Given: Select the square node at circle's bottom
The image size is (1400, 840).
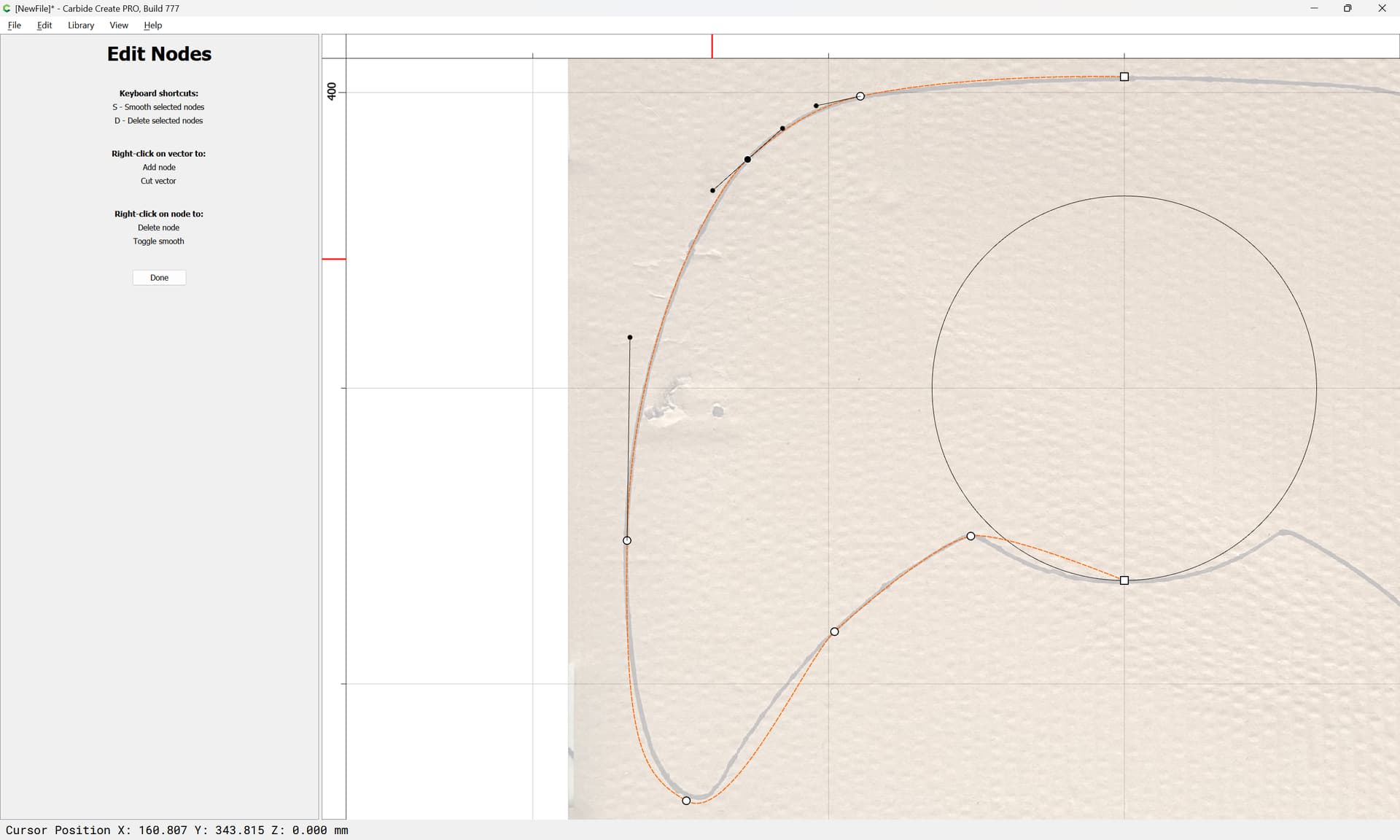Looking at the screenshot, I should [1124, 580].
